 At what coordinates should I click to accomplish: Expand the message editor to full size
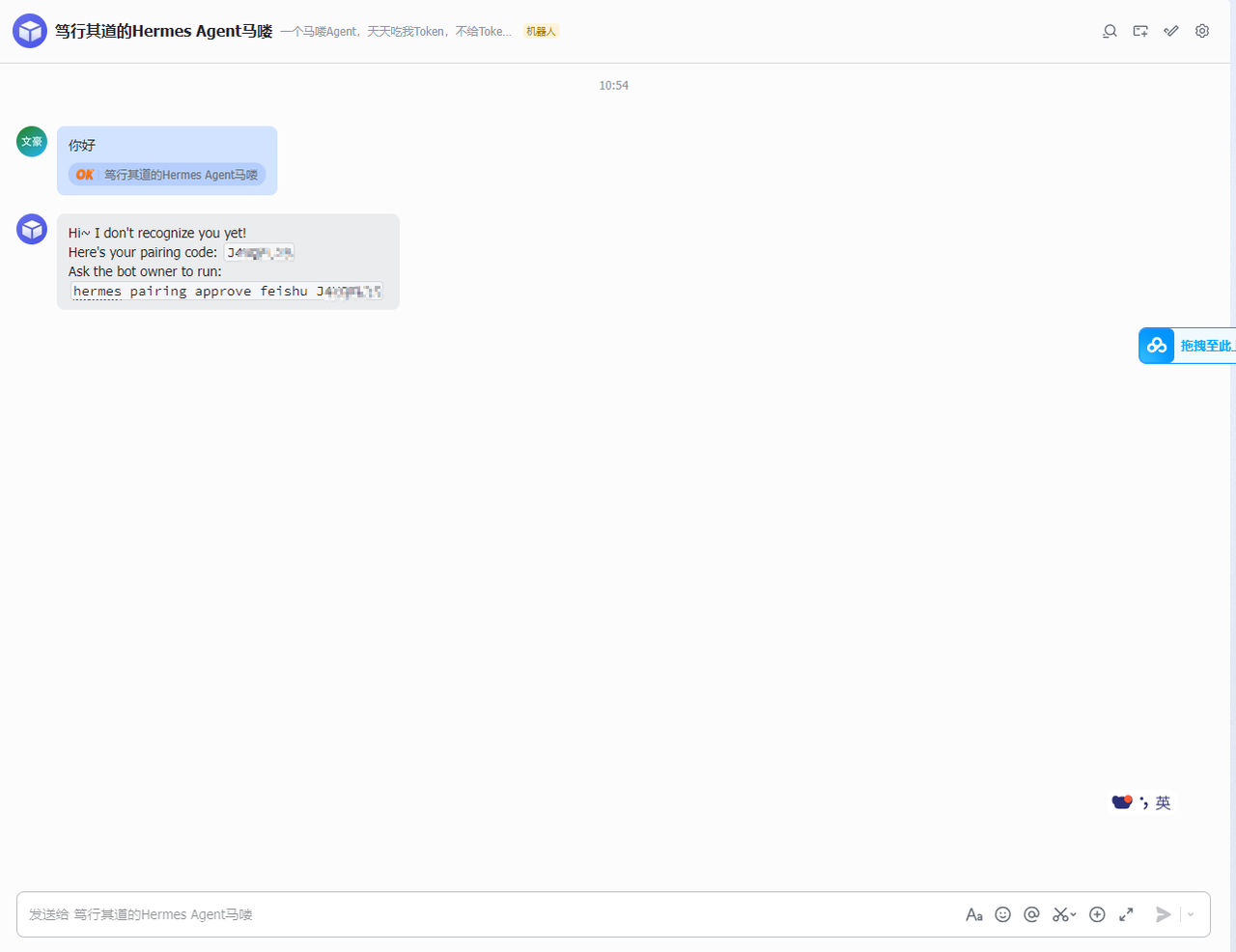pos(1126,914)
